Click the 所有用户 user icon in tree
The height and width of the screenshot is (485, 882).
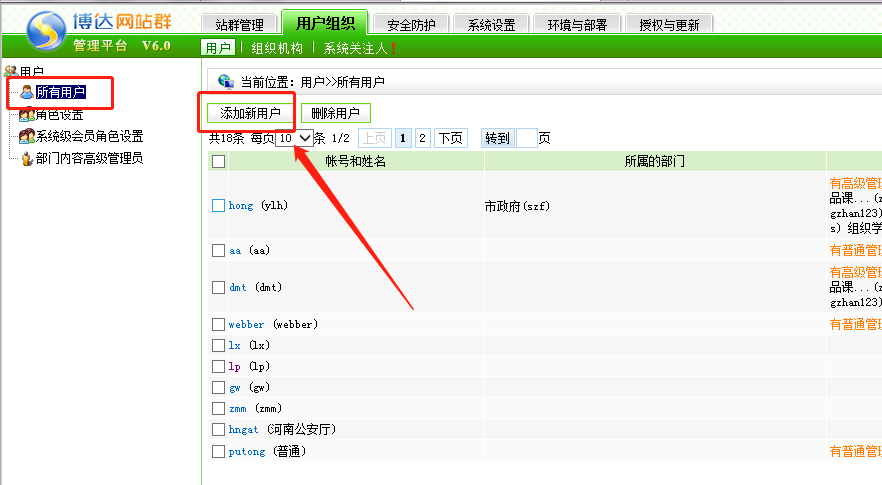[27, 93]
